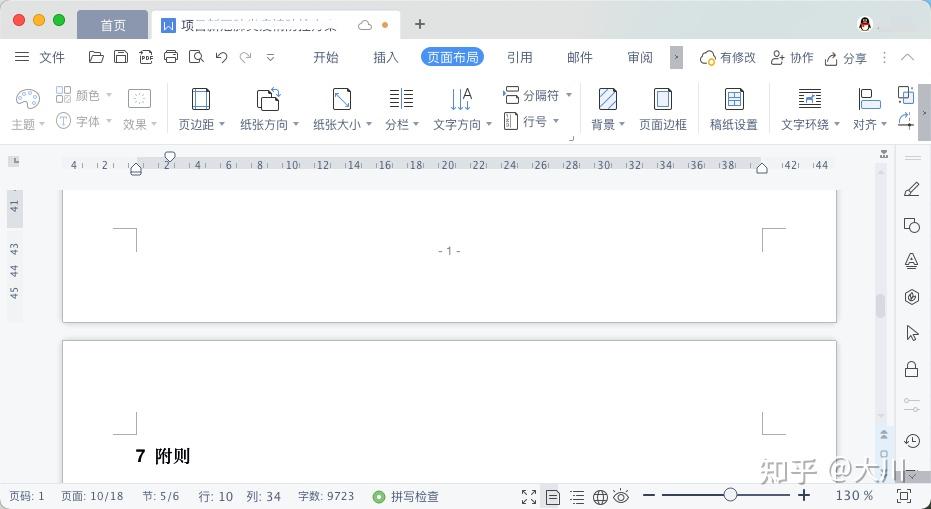The width and height of the screenshot is (931, 509).
Task: Click the hexagon icon in right sidebar
Action: [912, 296]
